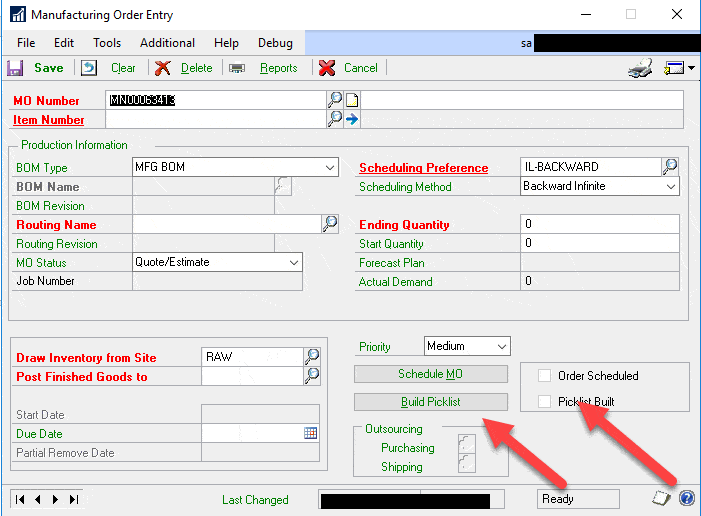Open the Additional menu

tap(167, 43)
